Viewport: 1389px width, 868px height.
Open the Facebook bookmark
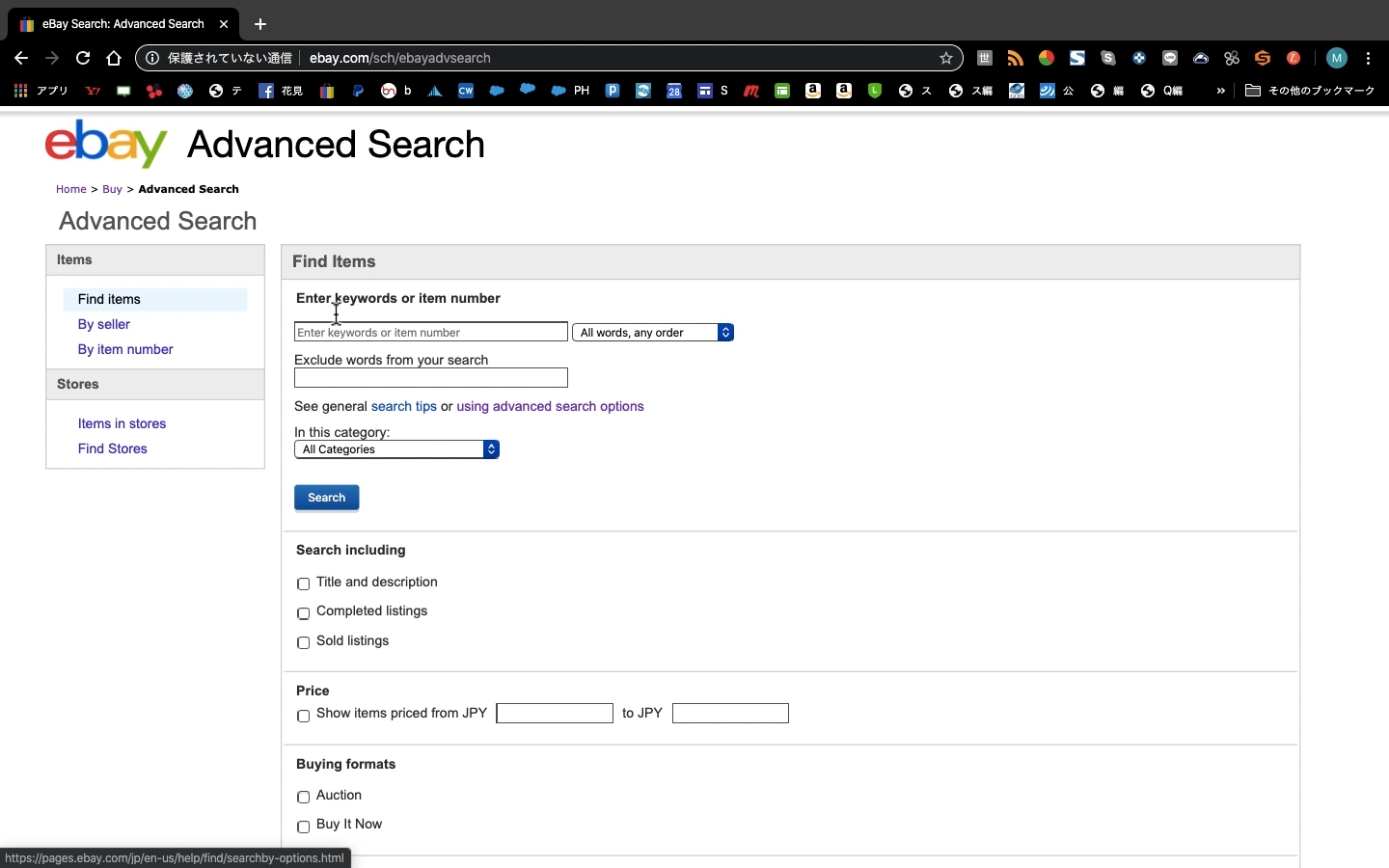[x=266, y=91]
